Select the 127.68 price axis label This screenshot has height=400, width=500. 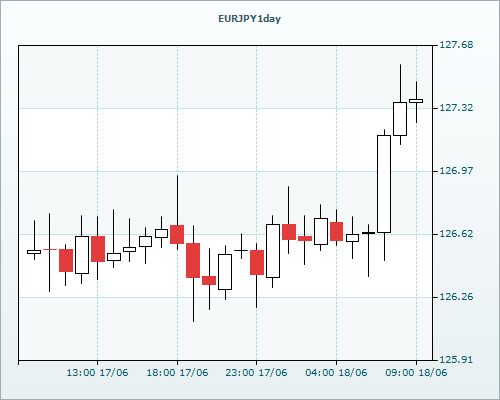[456, 45]
